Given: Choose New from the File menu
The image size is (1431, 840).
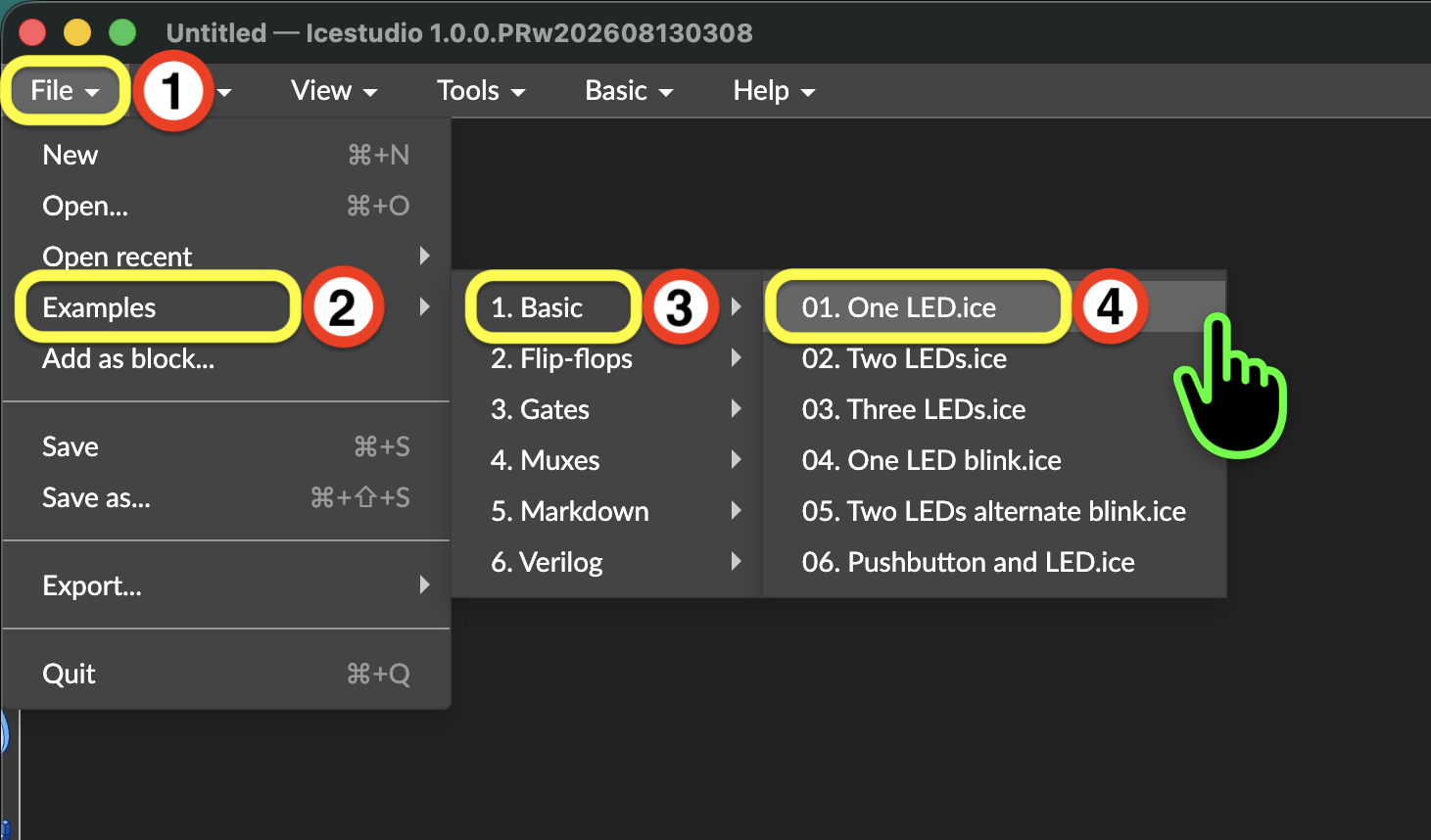Looking at the screenshot, I should tap(226, 155).
